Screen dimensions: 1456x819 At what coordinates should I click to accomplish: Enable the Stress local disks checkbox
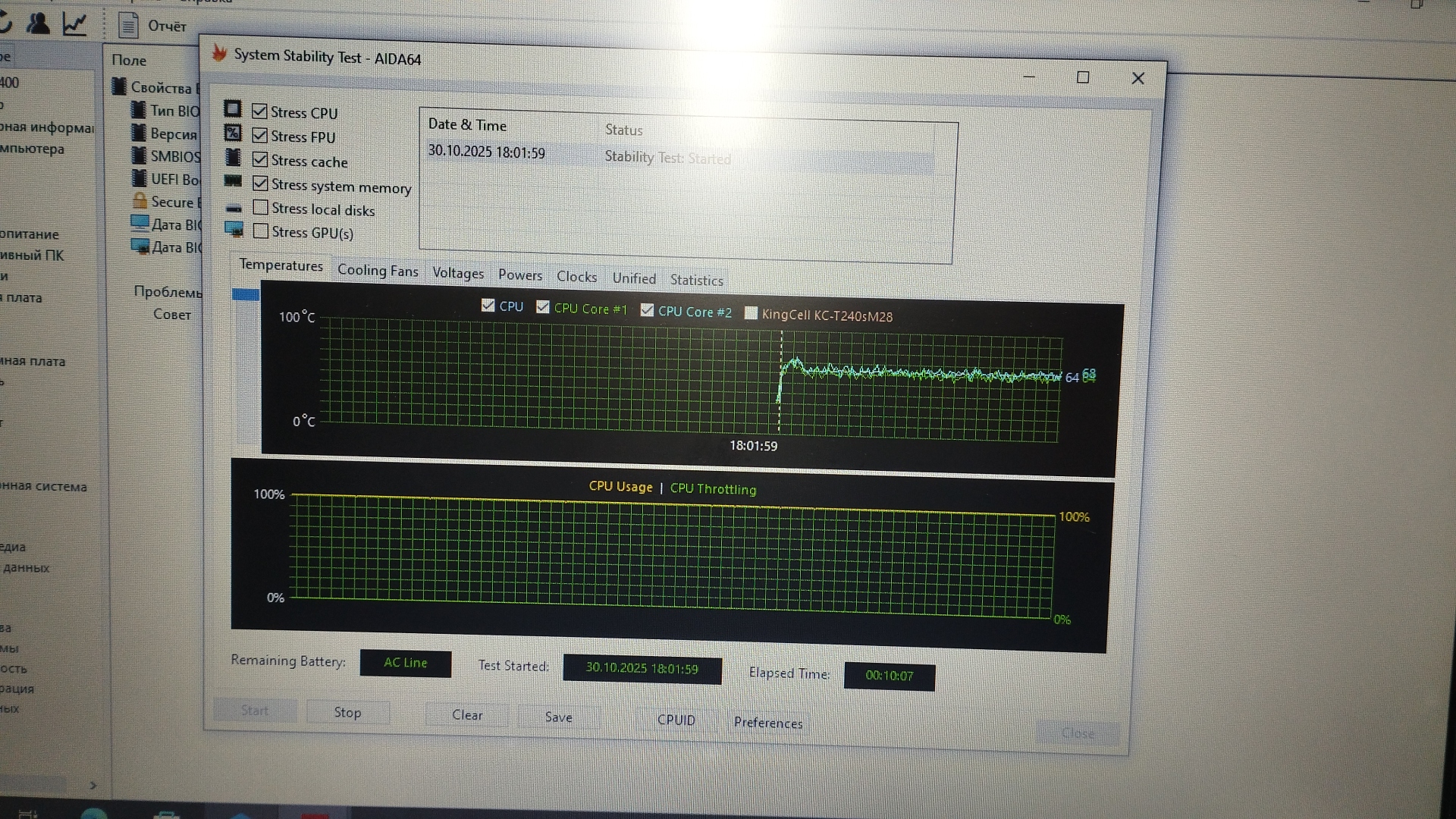point(261,208)
